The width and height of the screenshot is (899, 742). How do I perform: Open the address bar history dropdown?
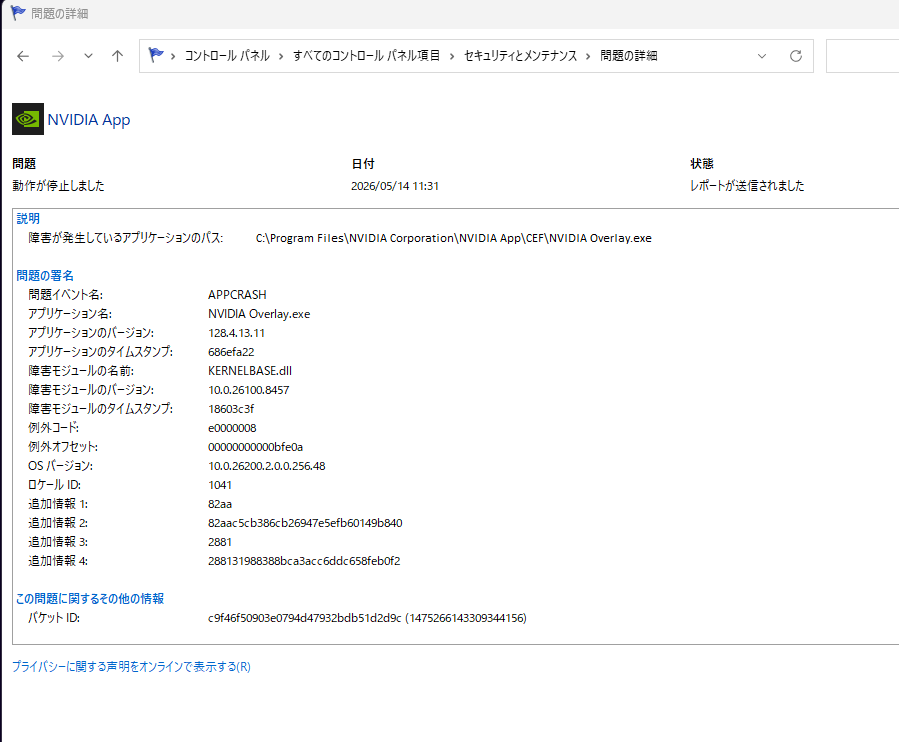(762, 56)
